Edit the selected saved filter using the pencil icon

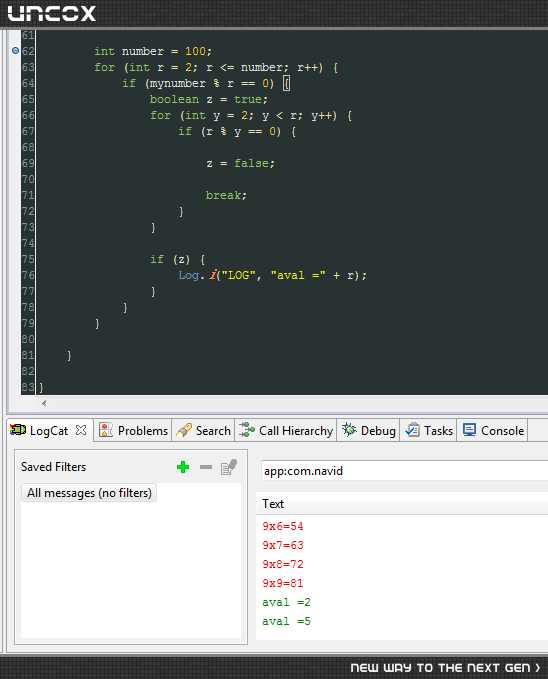click(x=229, y=467)
